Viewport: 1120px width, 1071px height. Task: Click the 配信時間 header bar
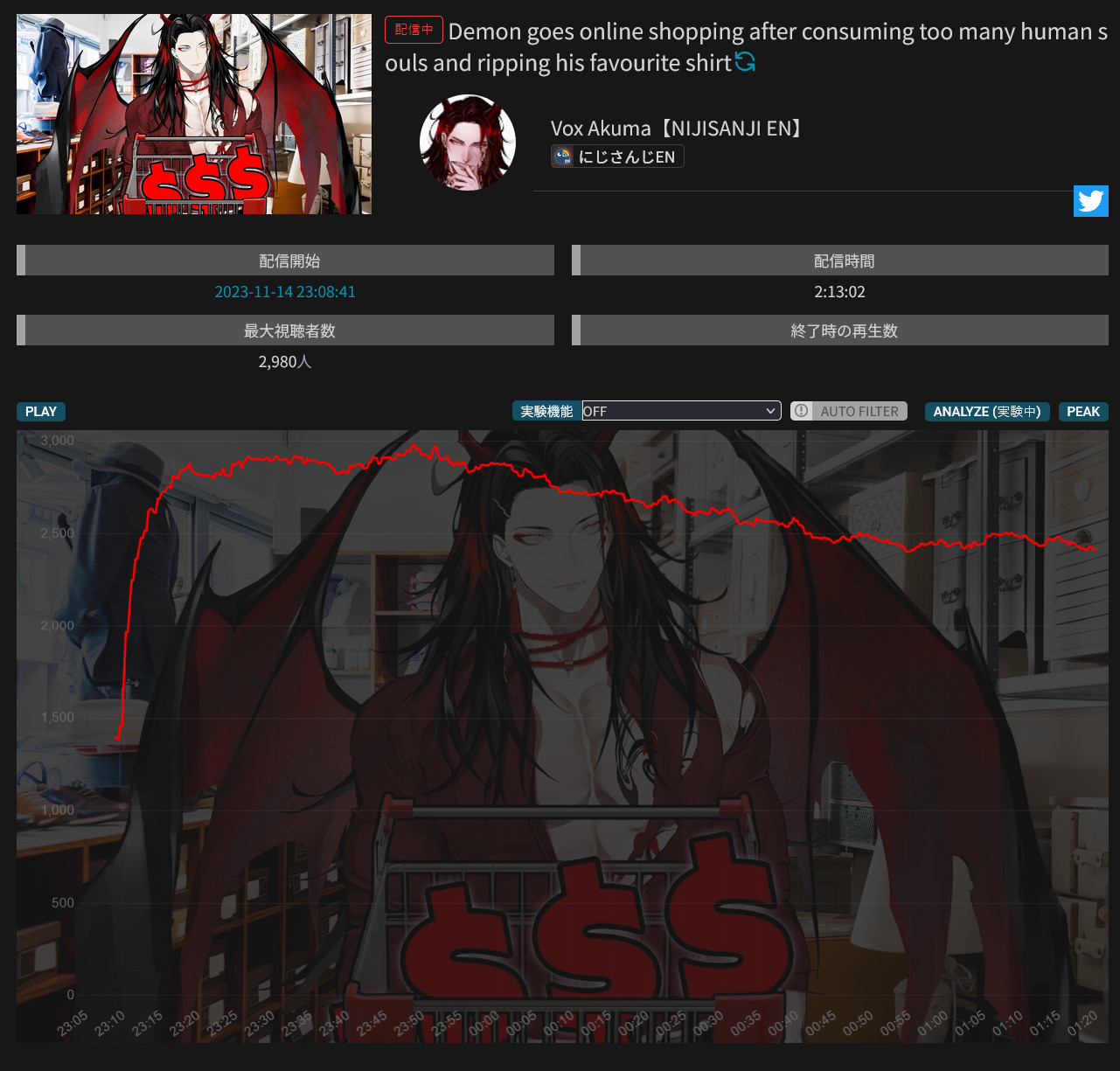click(x=844, y=261)
